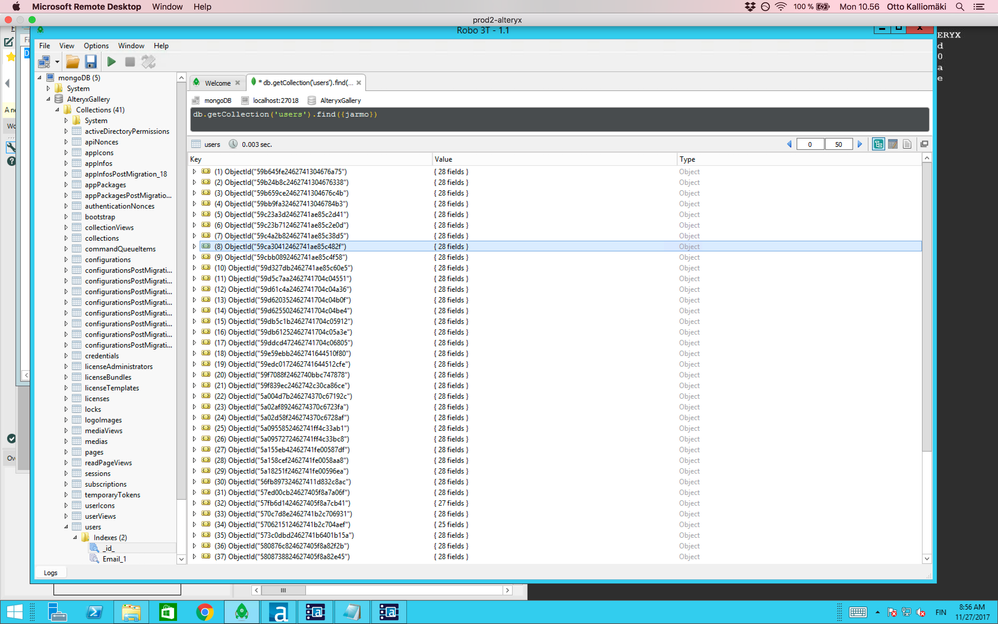Click the detach results window icon
The width and height of the screenshot is (998, 624).
pos(924,145)
